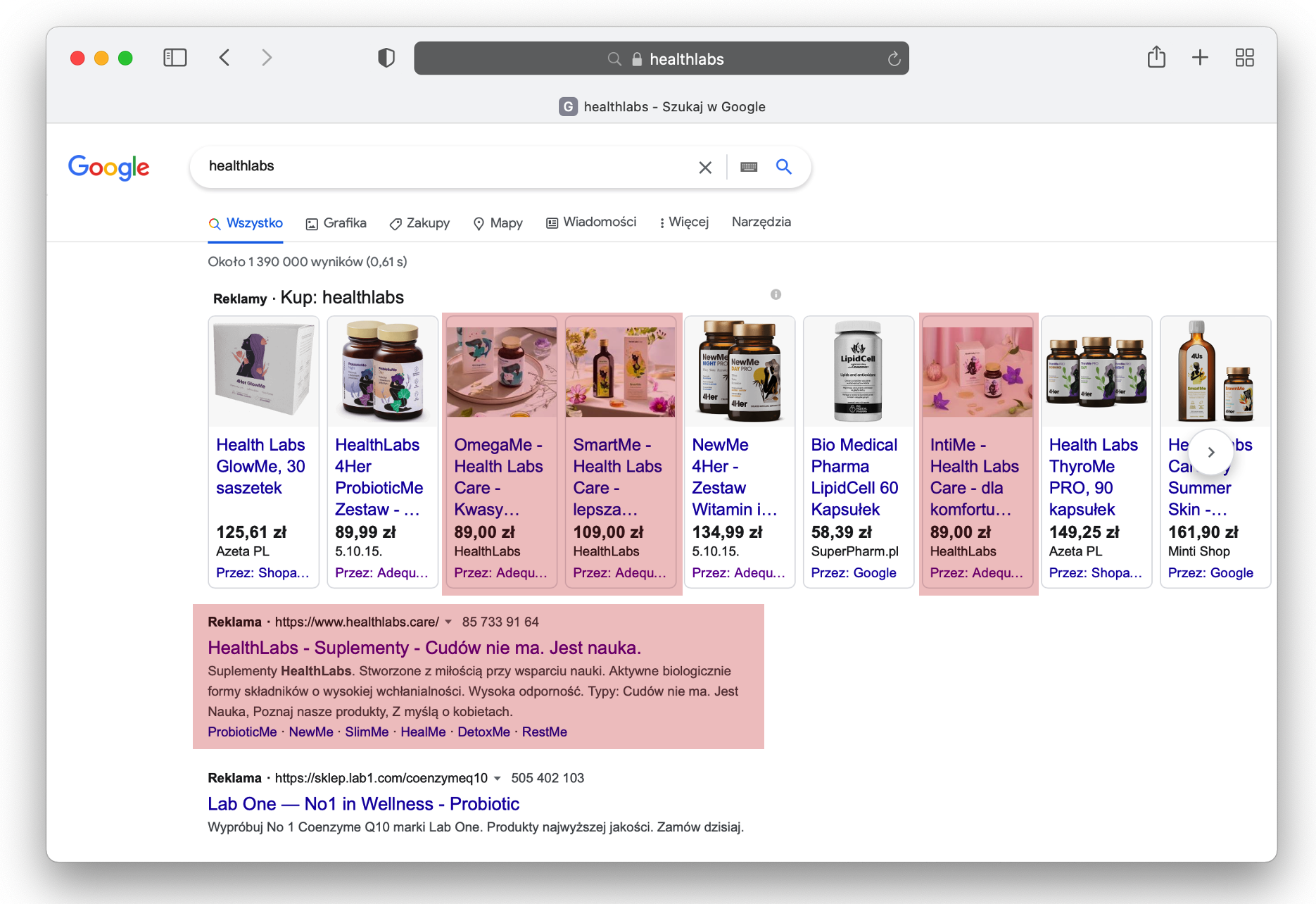Viewport: 1316px width, 904px height.
Task: Open HealMe sitelink
Action: (x=423, y=732)
